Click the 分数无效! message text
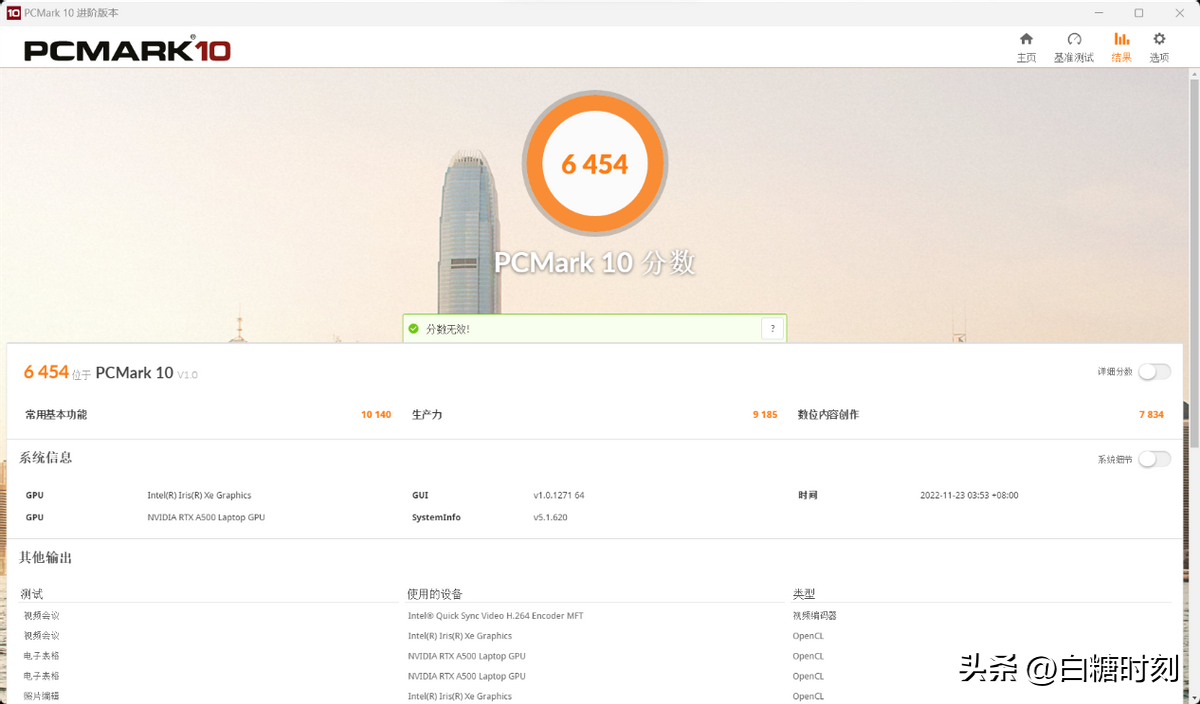 pyautogui.click(x=447, y=329)
